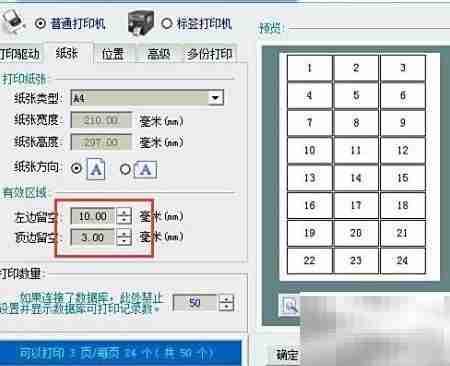Select preview label cell 17
The image size is (450, 366).
[356, 205]
